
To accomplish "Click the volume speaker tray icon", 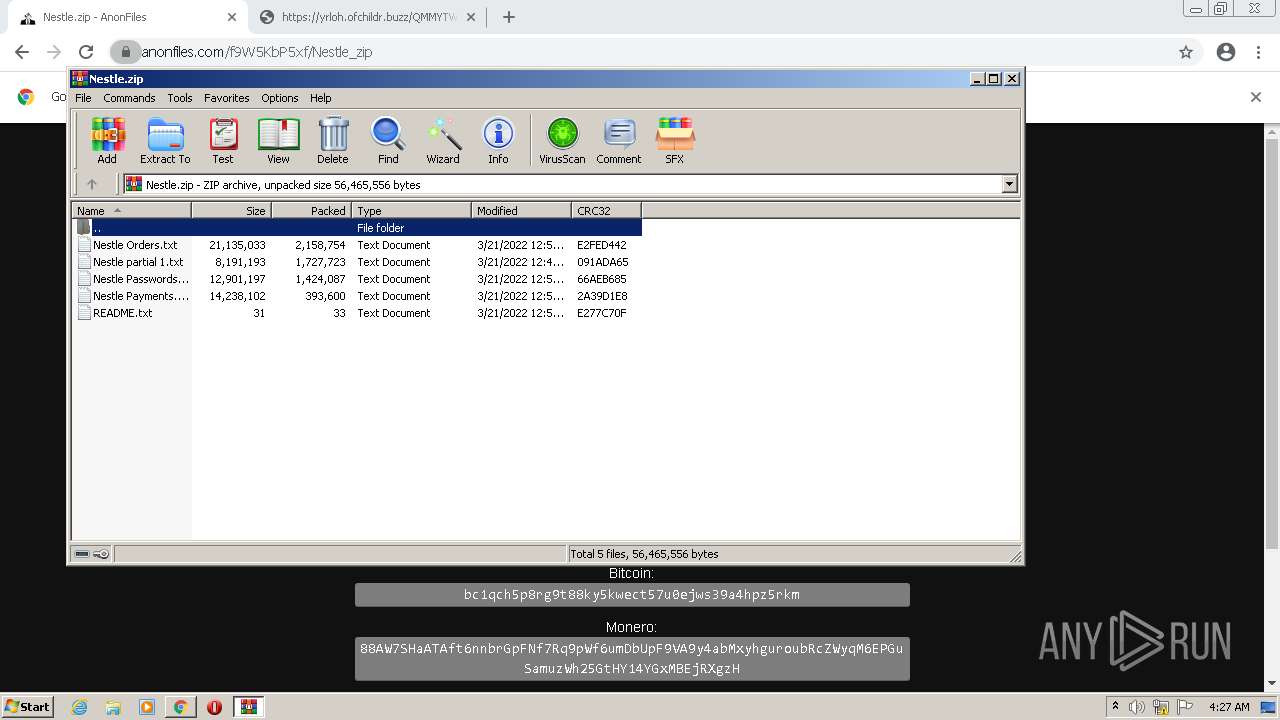I will click(1137, 707).
